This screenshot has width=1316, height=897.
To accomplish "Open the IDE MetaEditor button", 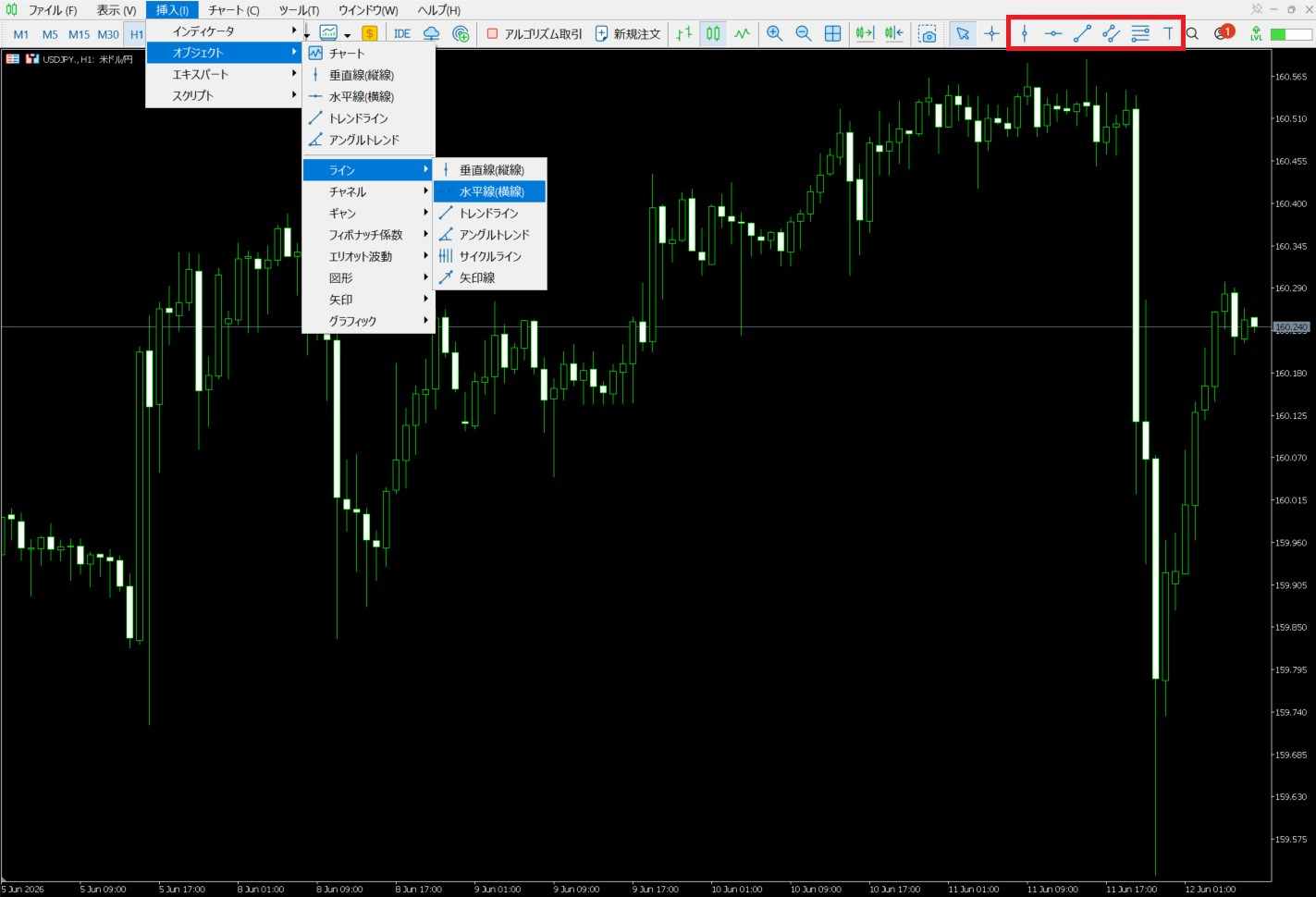I will click(402, 34).
